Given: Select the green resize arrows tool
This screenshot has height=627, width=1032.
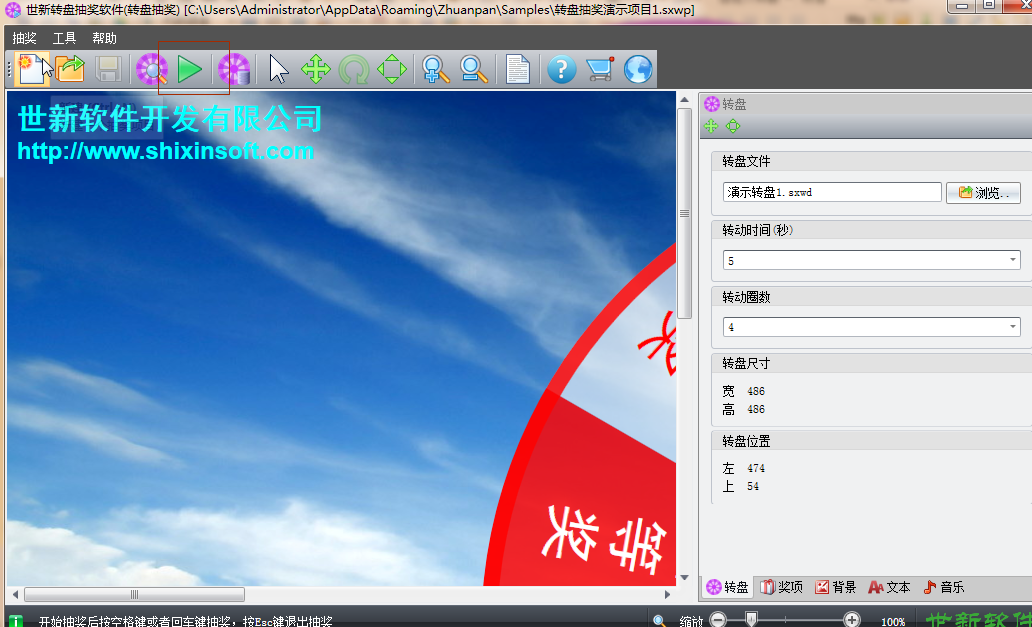Looking at the screenshot, I should (392, 69).
